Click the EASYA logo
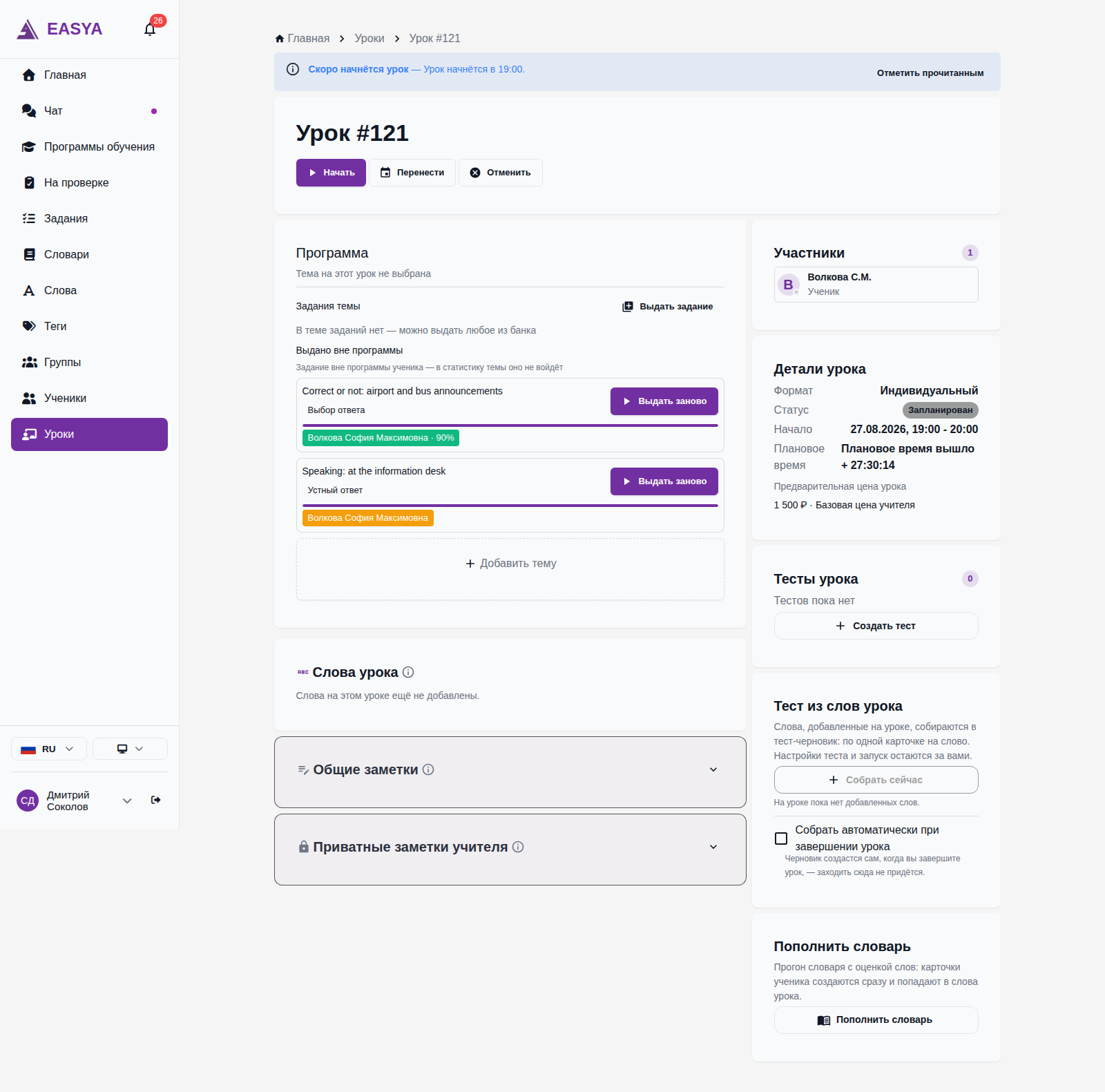 click(59, 29)
